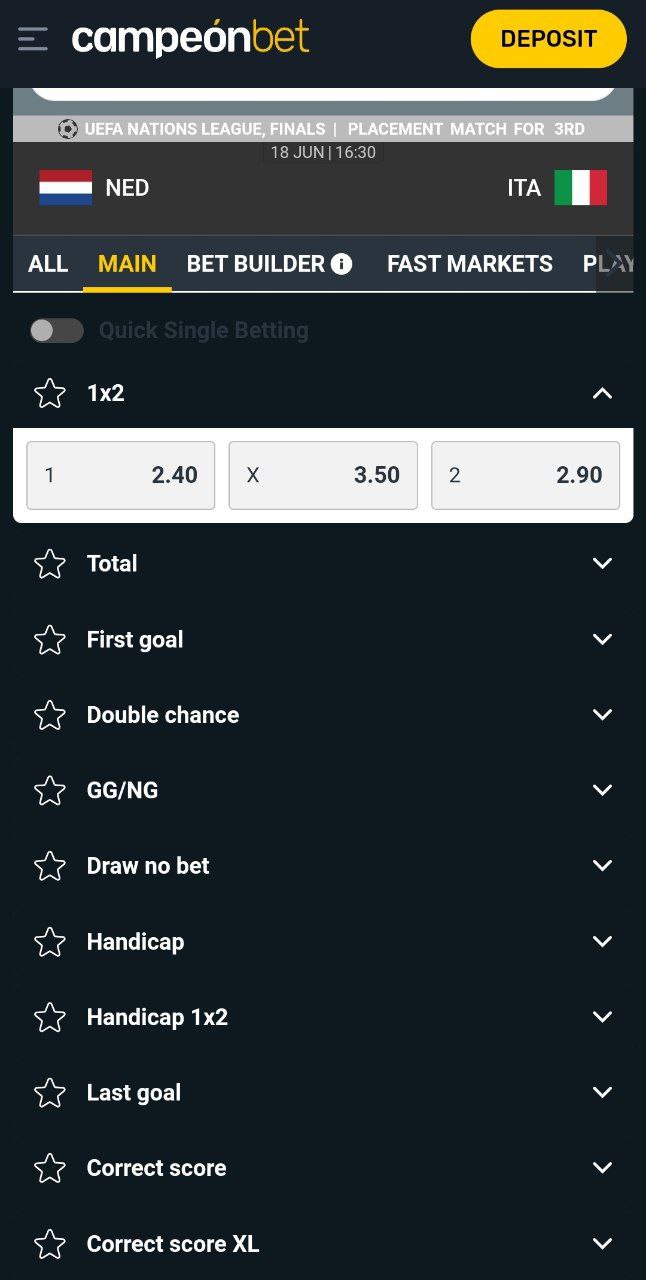Expand the Draw no bet section
Image resolution: width=646 pixels, height=1280 pixels.
point(602,866)
